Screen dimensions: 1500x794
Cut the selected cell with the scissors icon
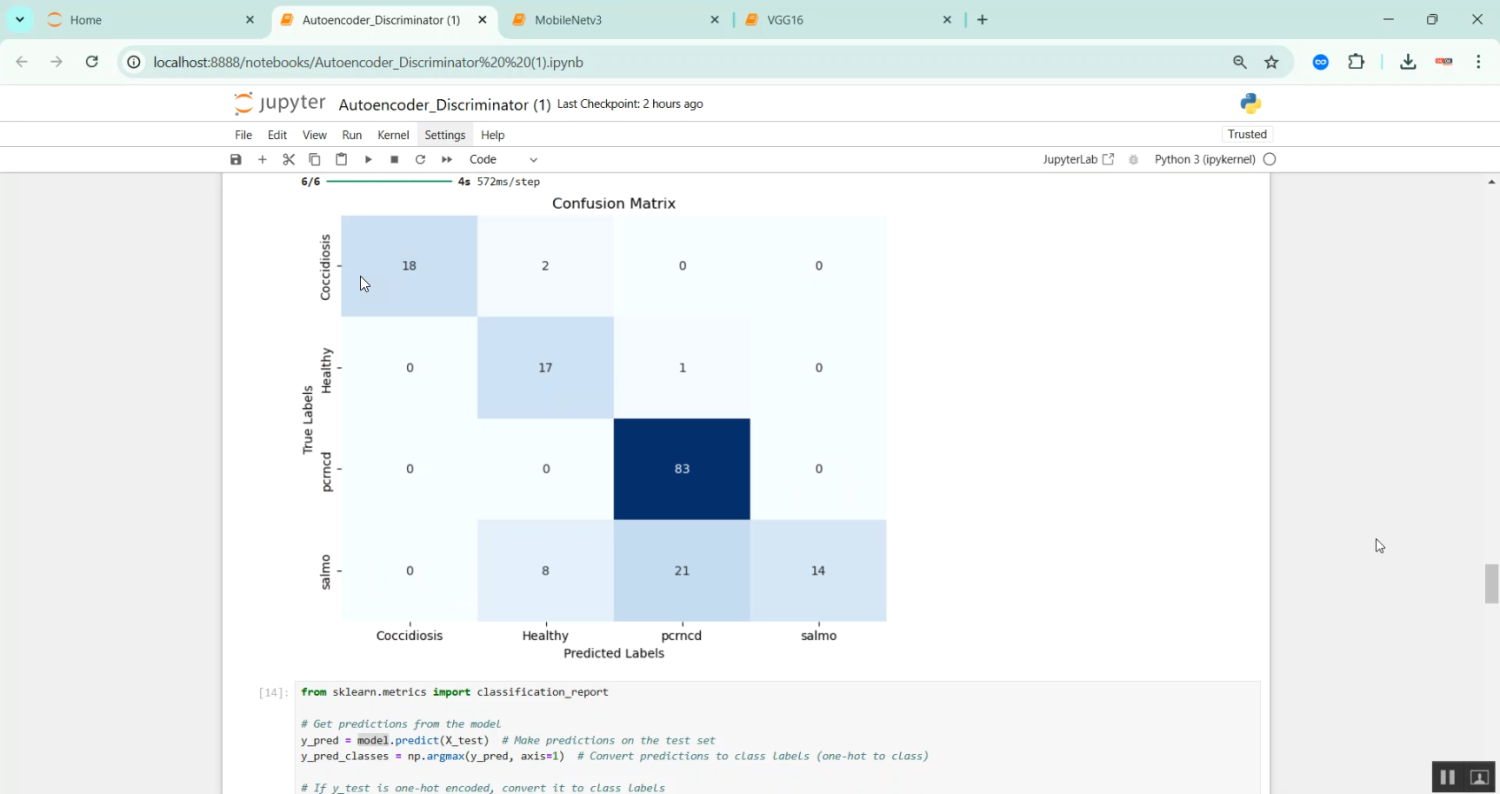289,160
